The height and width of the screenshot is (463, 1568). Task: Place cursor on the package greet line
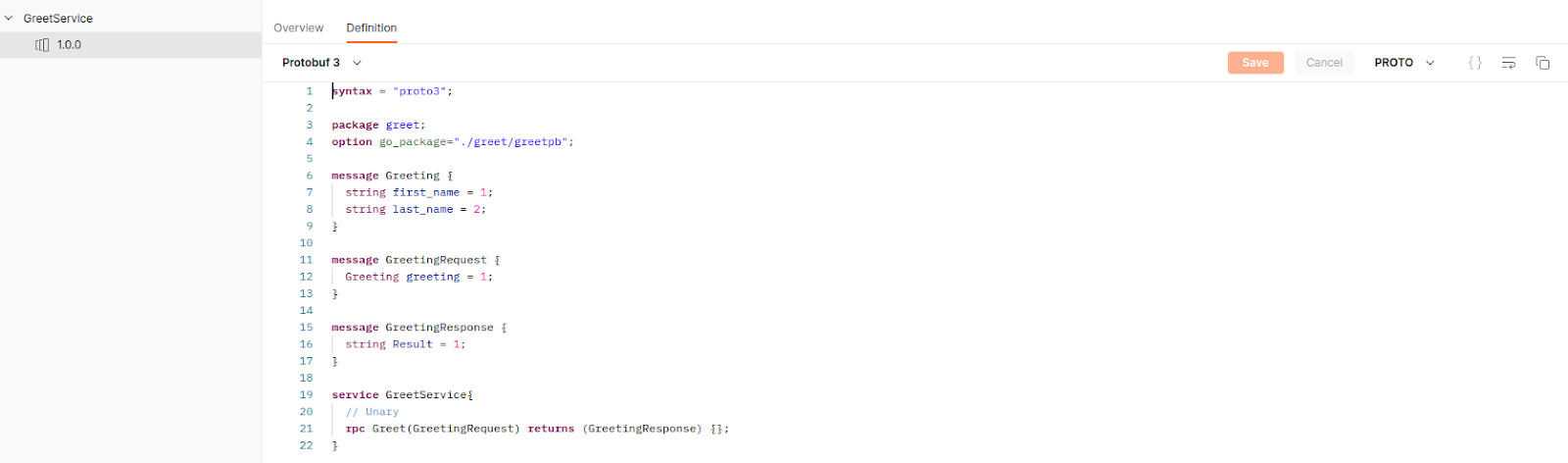(x=378, y=126)
